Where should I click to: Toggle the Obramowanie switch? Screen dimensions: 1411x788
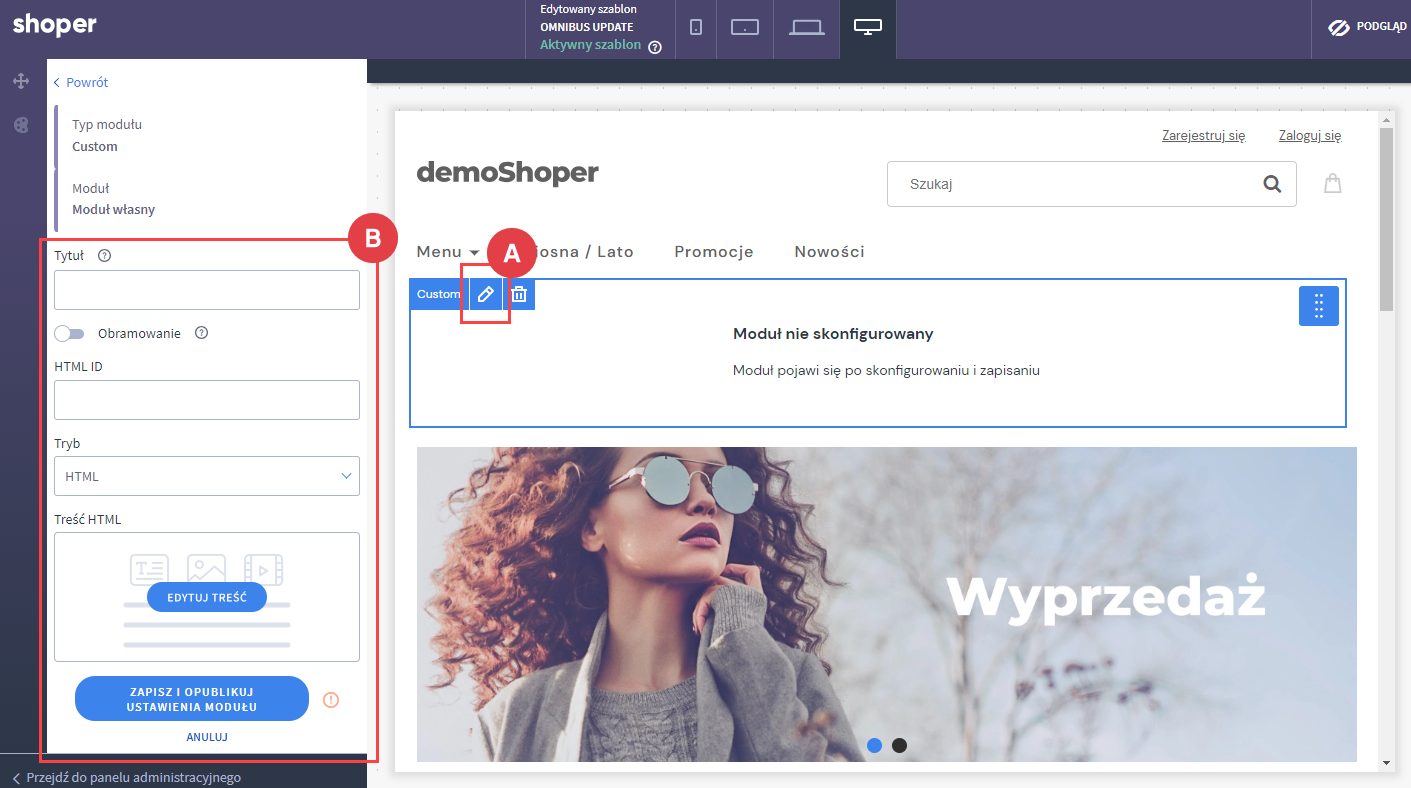[69, 334]
